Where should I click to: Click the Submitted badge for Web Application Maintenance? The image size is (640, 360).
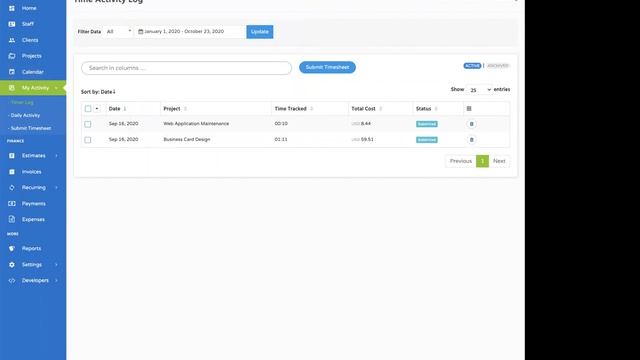[x=427, y=124]
